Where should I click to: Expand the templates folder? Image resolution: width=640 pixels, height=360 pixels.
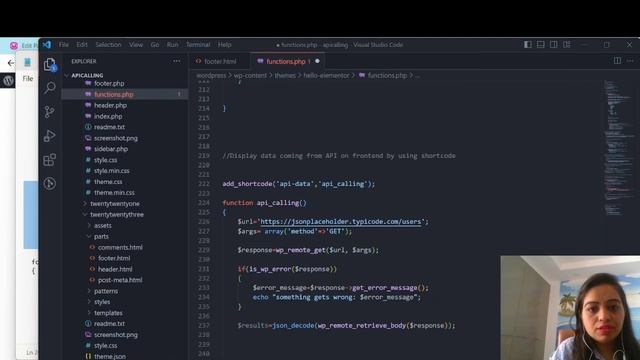[108, 313]
